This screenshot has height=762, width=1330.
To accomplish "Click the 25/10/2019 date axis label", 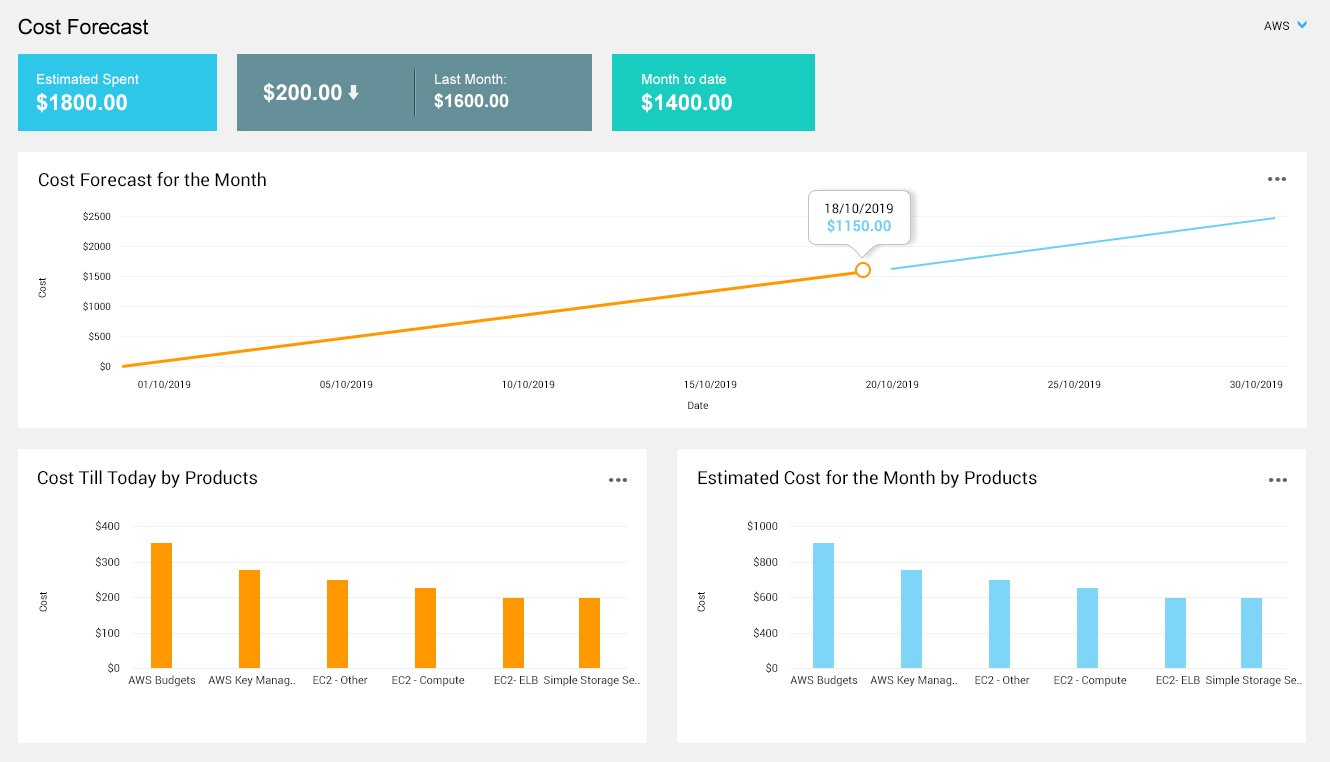I will point(1074,384).
